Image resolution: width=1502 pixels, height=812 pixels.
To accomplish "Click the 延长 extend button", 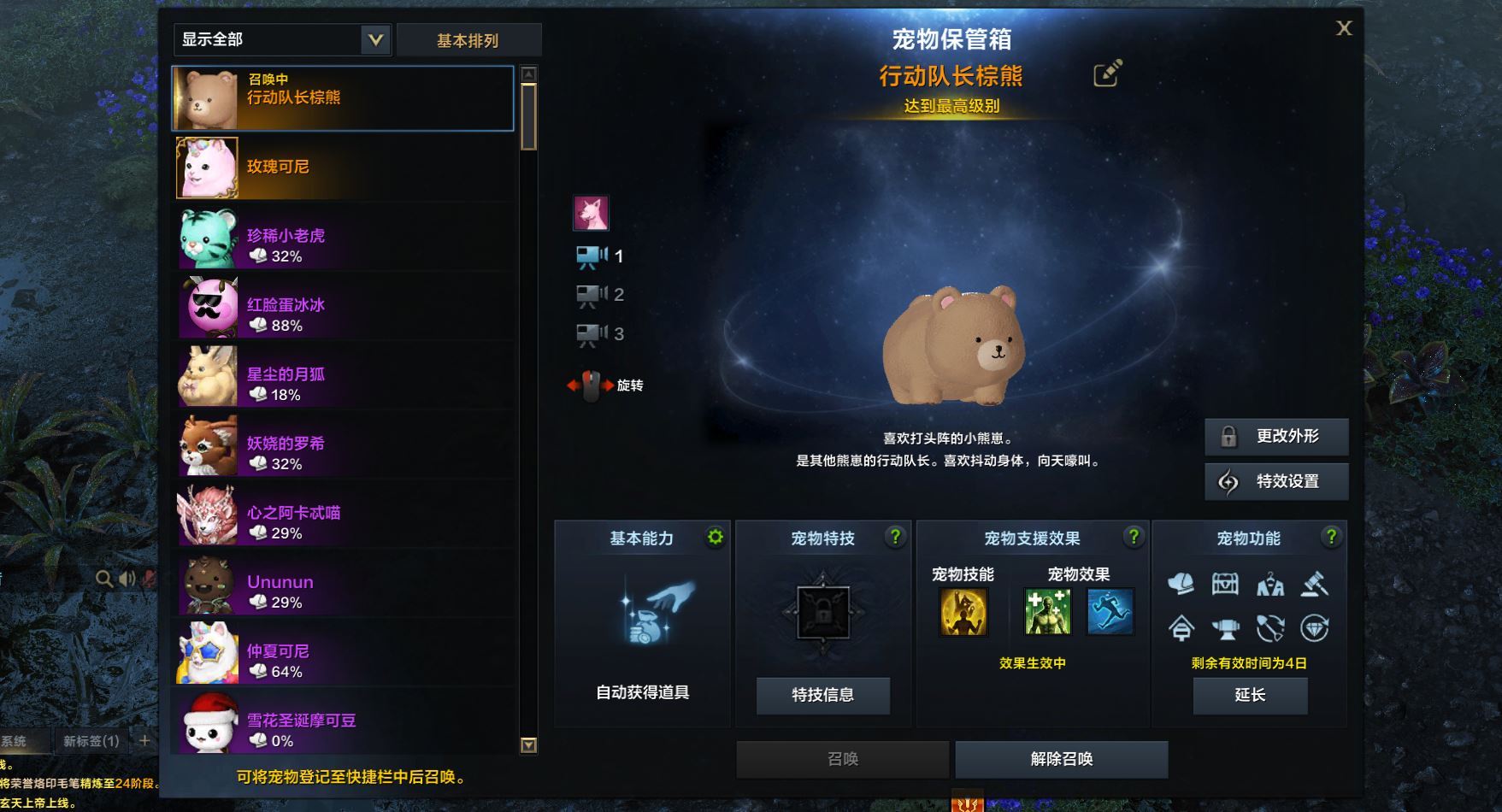I will (x=1250, y=695).
